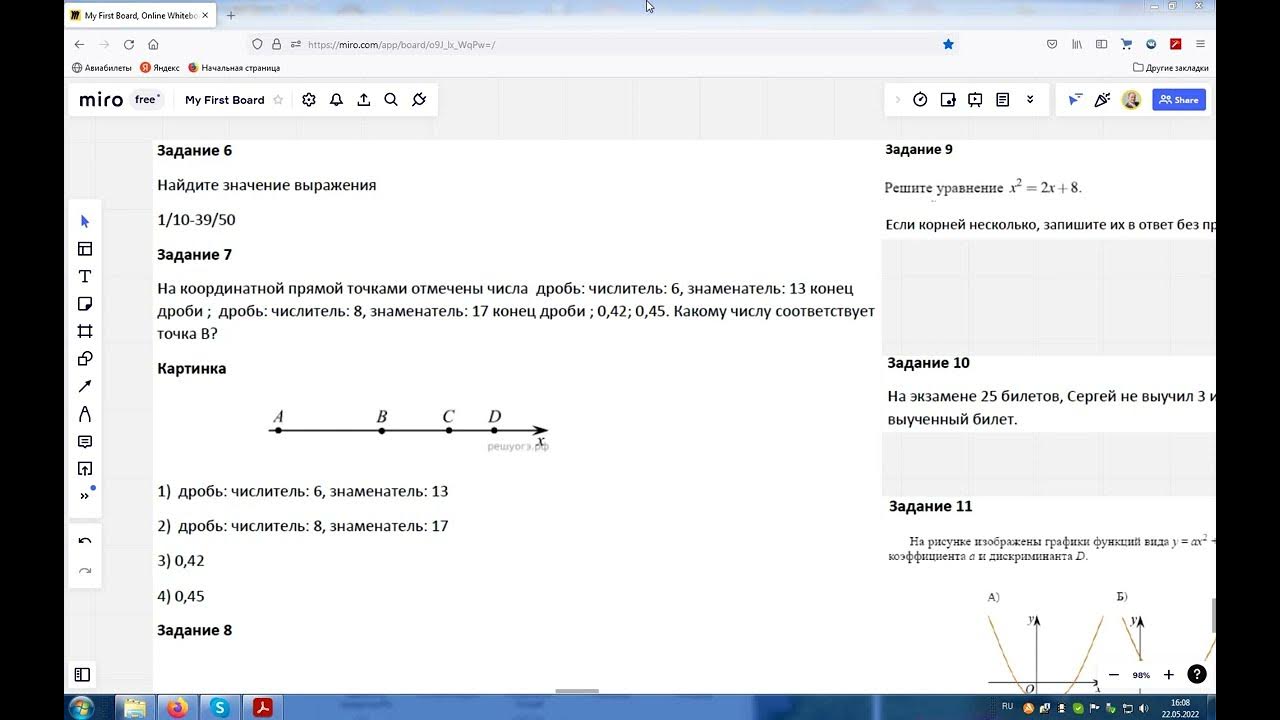Select the Comment tool

pos(85,441)
